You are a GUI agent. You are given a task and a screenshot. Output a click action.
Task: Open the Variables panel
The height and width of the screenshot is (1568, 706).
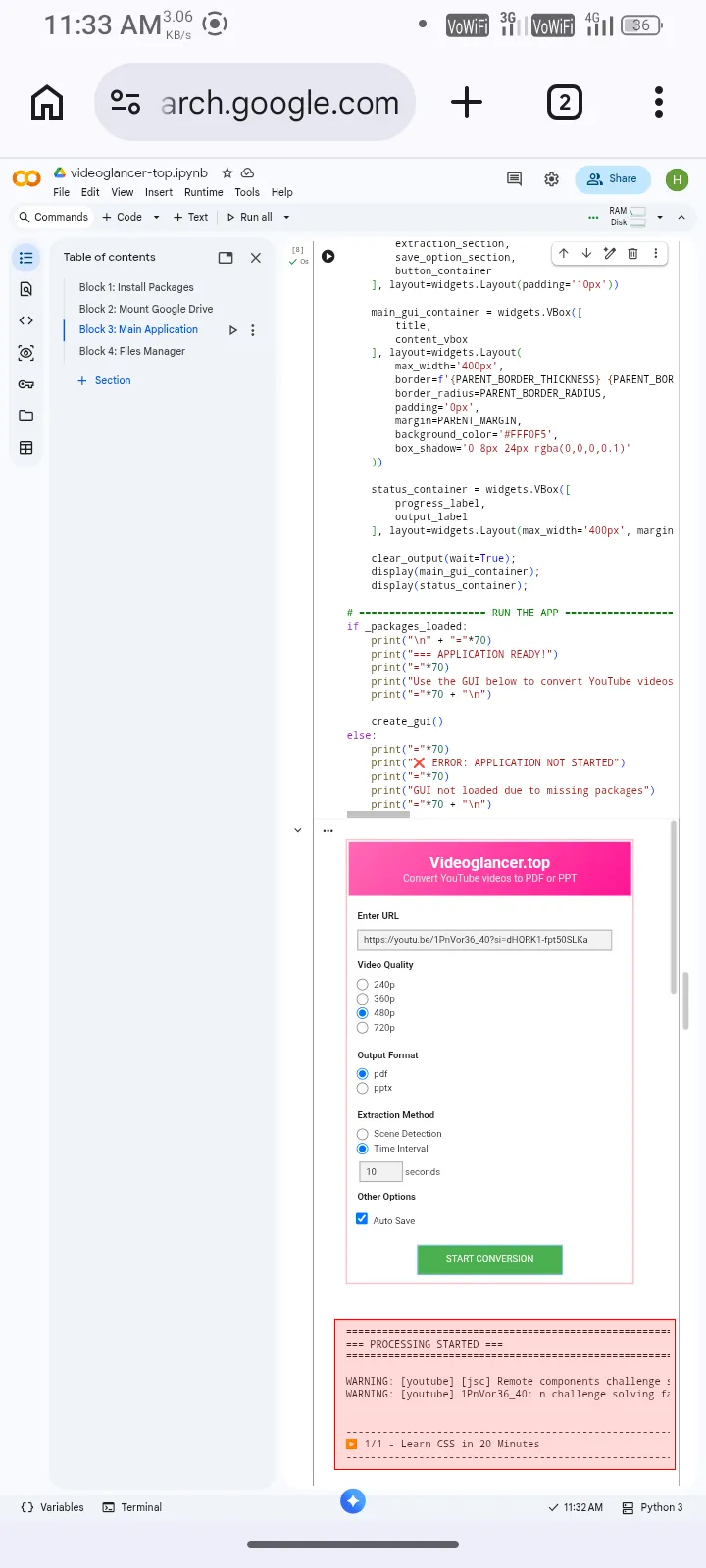click(x=53, y=1507)
